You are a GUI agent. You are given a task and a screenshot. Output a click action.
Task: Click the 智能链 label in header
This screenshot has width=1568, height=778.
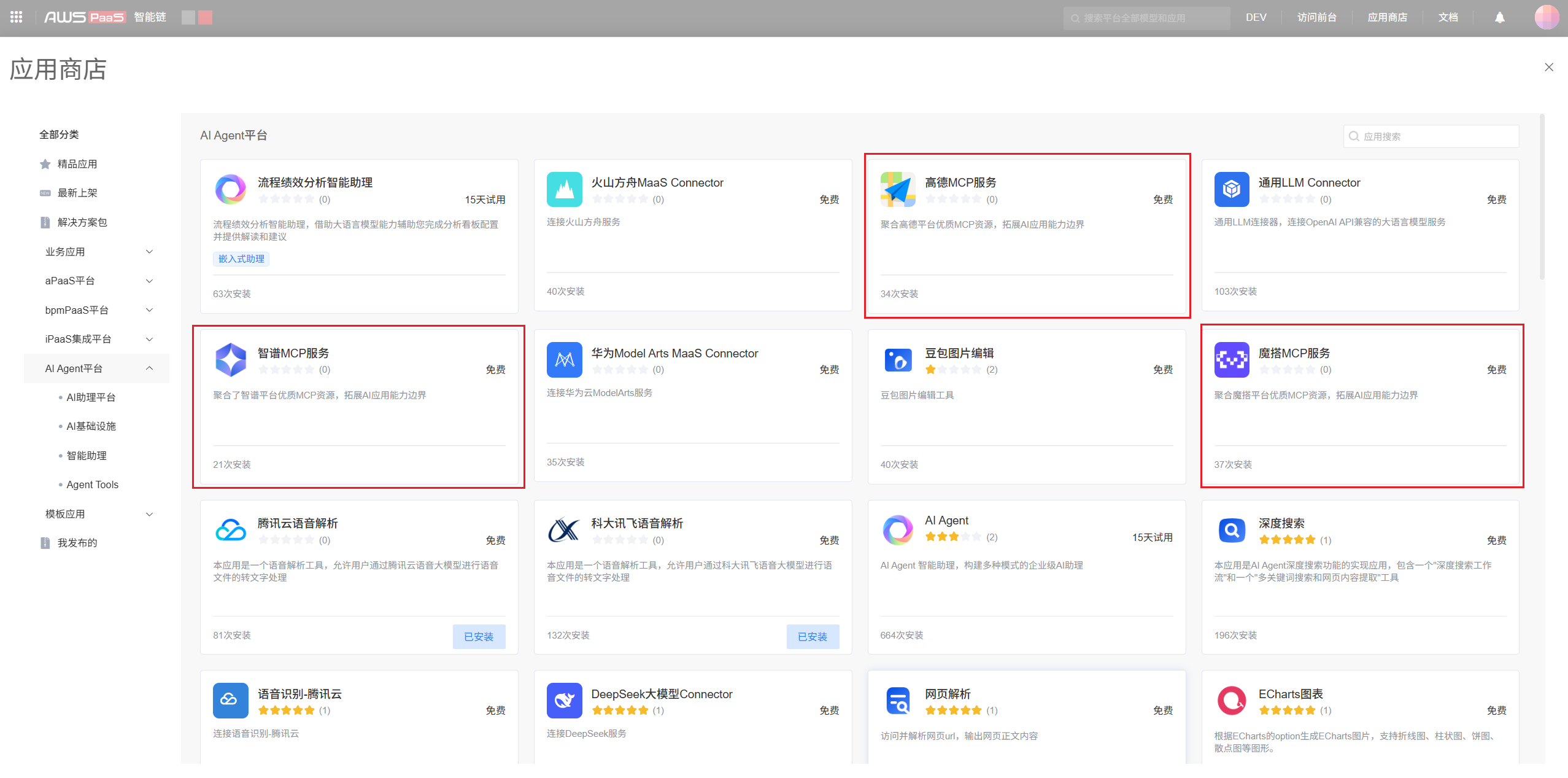point(150,17)
